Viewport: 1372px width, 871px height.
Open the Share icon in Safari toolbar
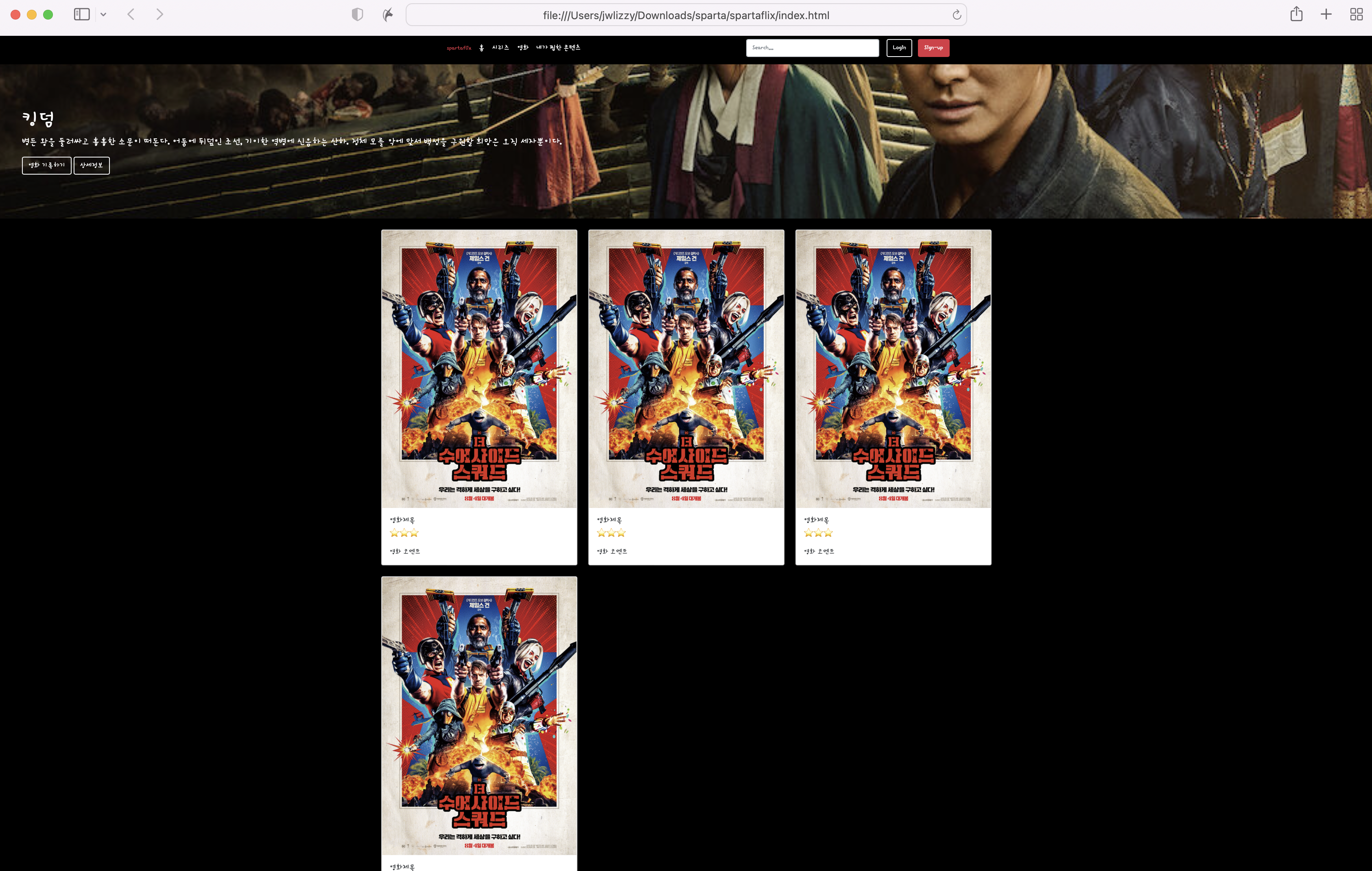(1296, 14)
